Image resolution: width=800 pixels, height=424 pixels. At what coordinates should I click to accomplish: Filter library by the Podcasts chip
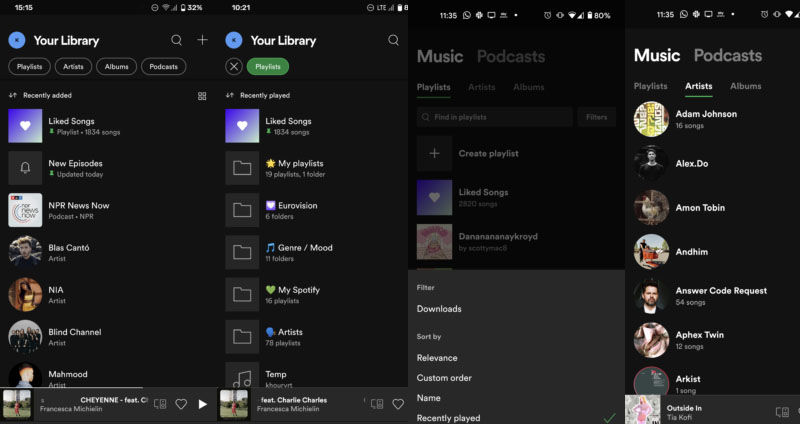point(163,67)
